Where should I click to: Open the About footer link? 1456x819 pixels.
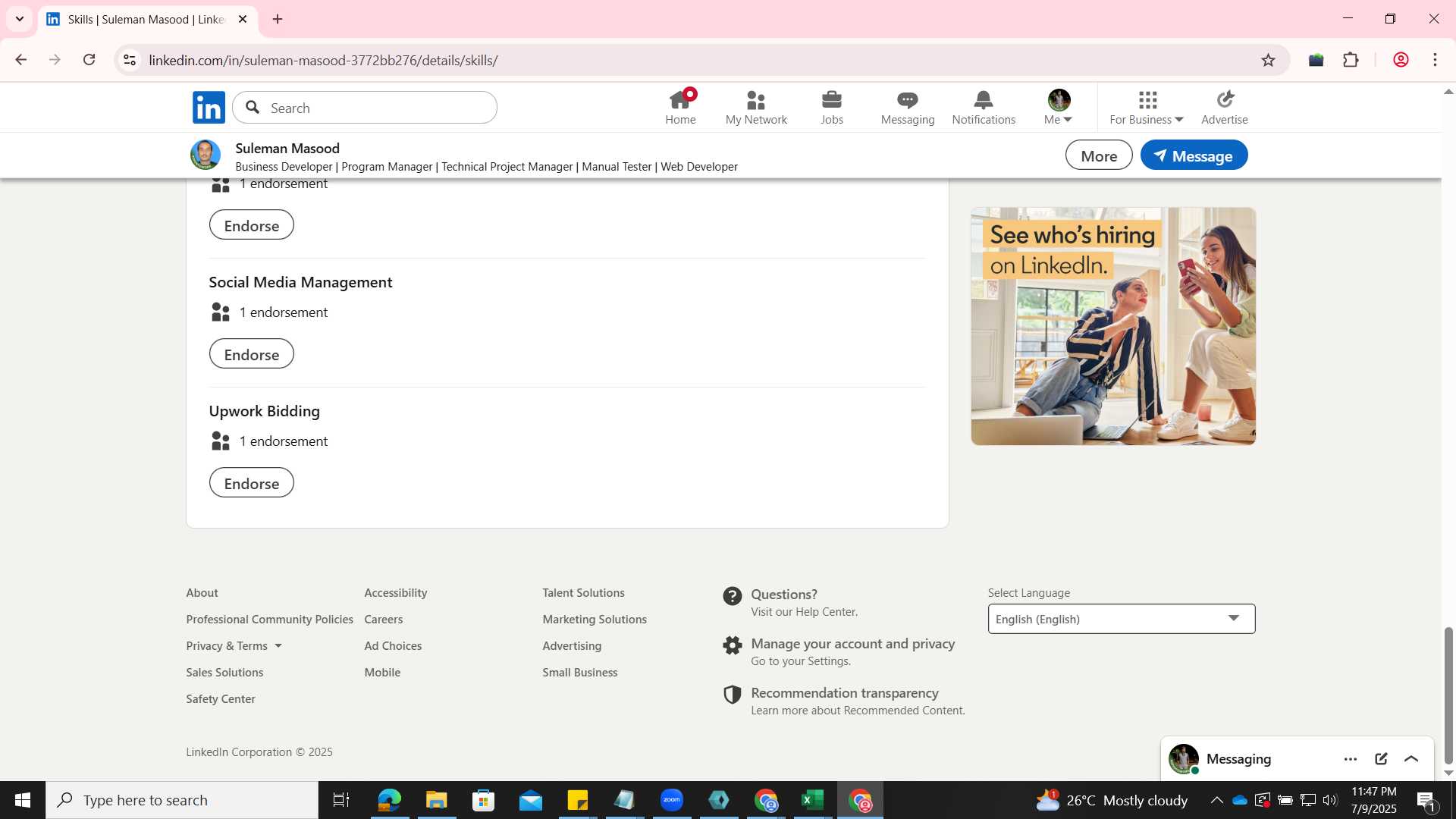202,593
